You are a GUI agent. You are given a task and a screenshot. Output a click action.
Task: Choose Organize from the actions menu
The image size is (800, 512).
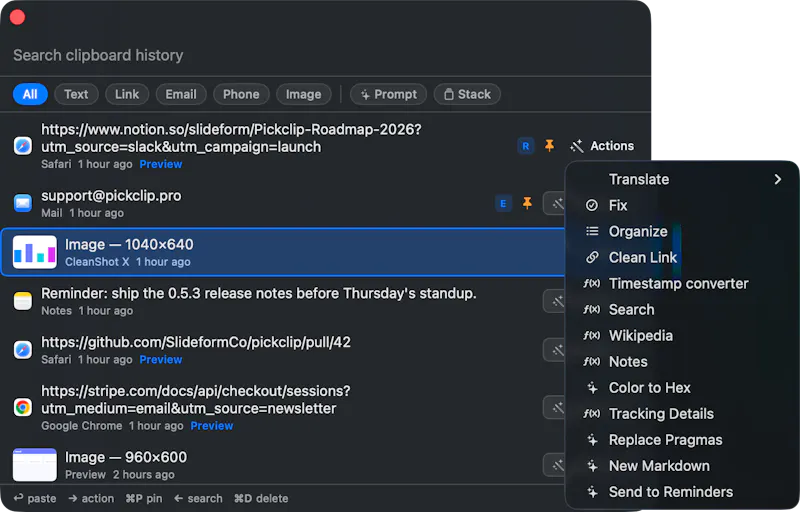tap(682, 232)
